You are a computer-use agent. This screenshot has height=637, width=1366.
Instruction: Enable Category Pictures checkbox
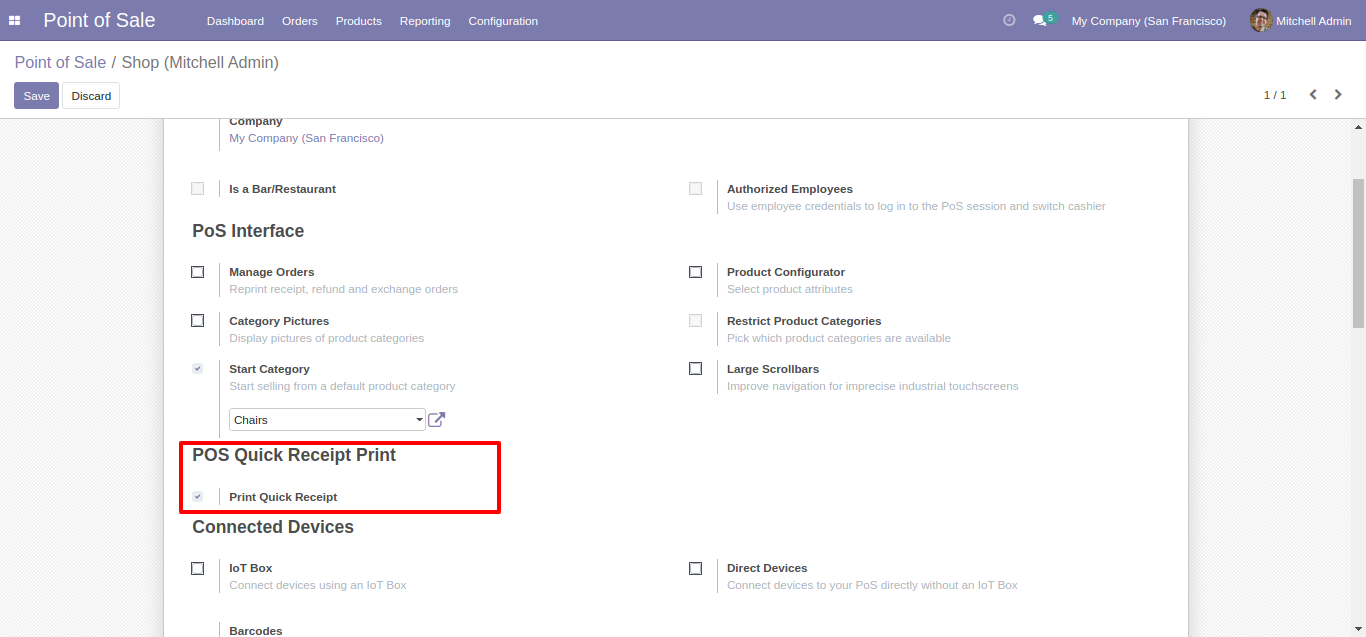(x=198, y=321)
